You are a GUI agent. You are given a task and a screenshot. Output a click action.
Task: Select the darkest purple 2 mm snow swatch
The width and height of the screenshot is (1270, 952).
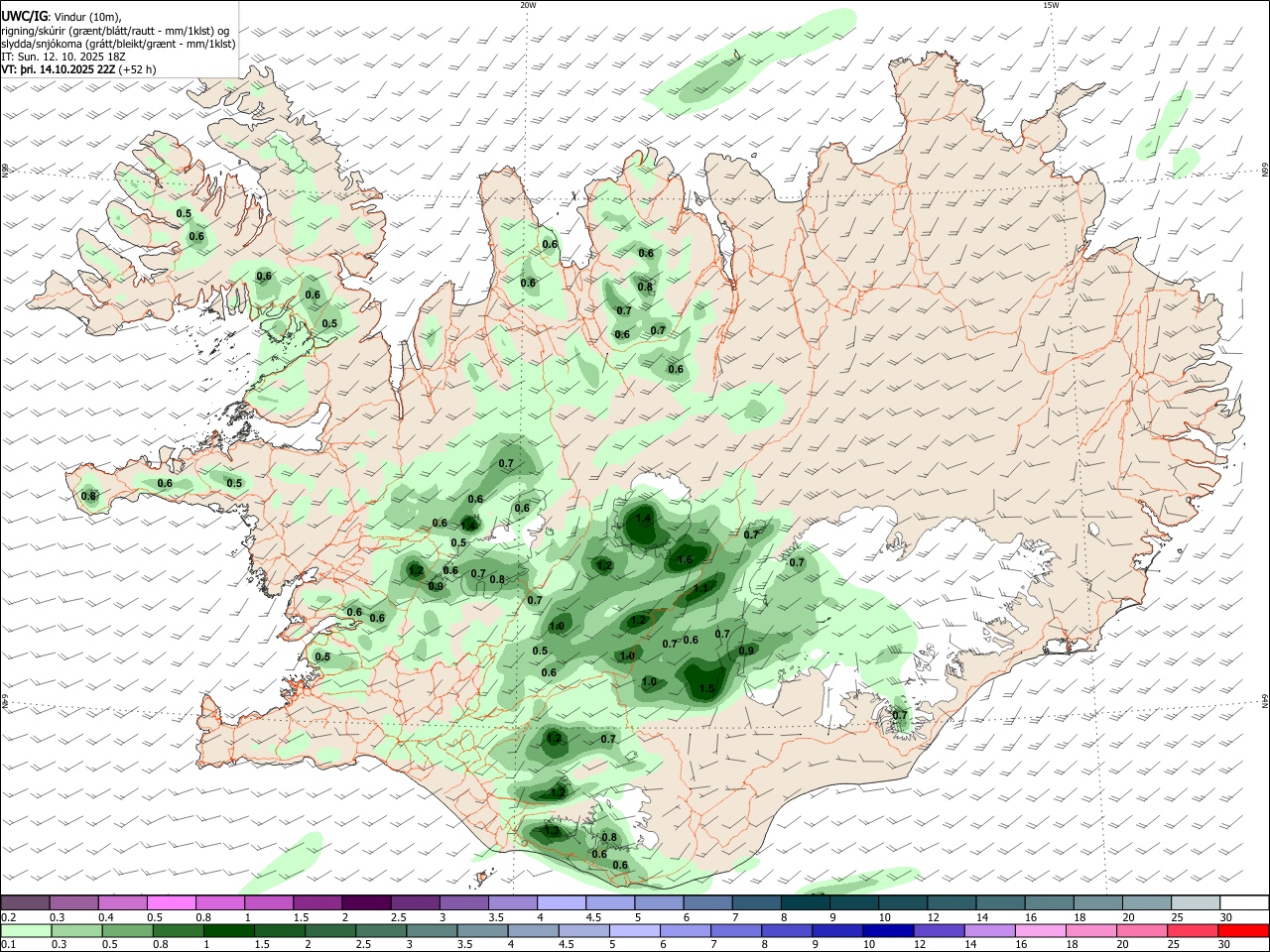366,903
